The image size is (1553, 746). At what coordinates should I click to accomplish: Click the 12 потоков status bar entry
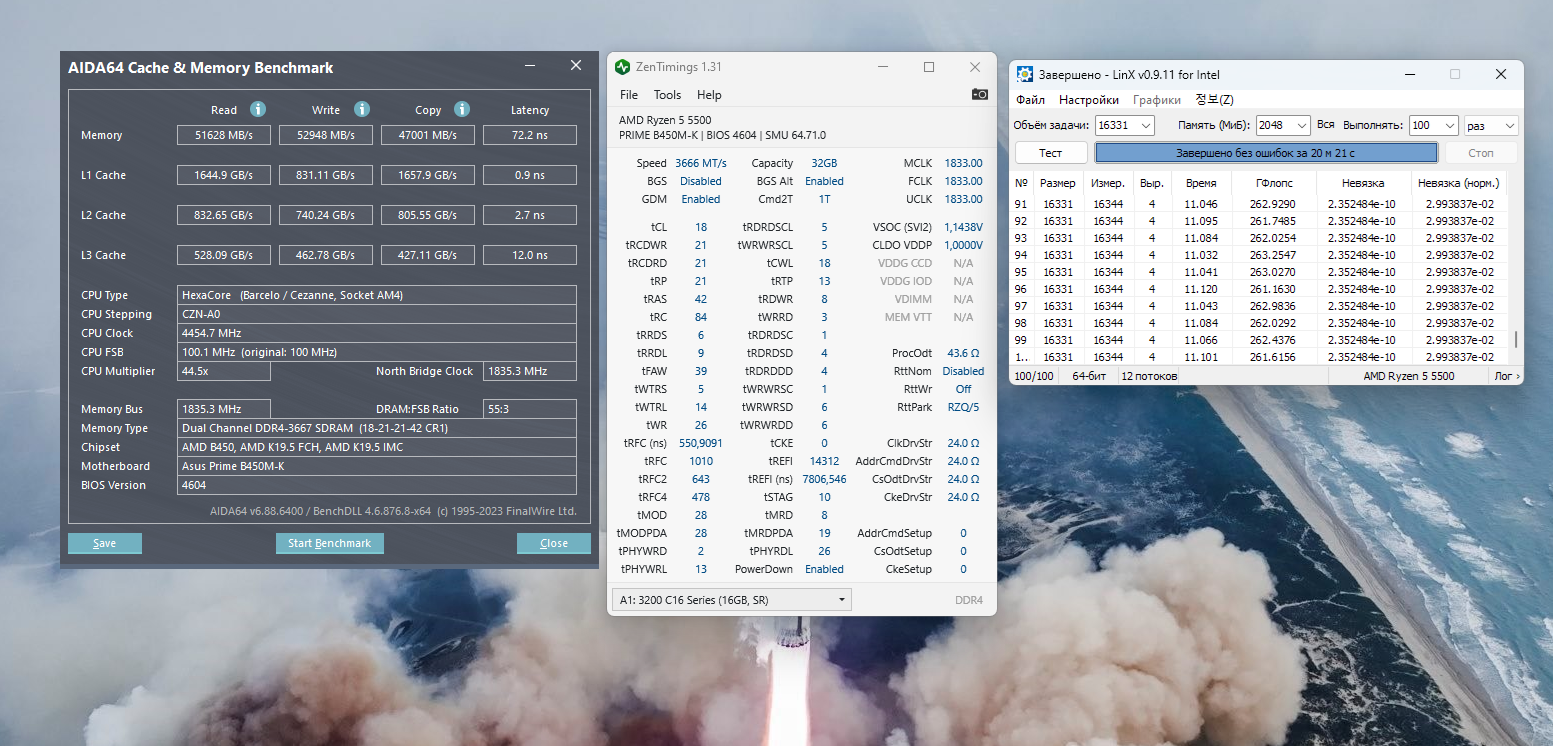point(1149,376)
